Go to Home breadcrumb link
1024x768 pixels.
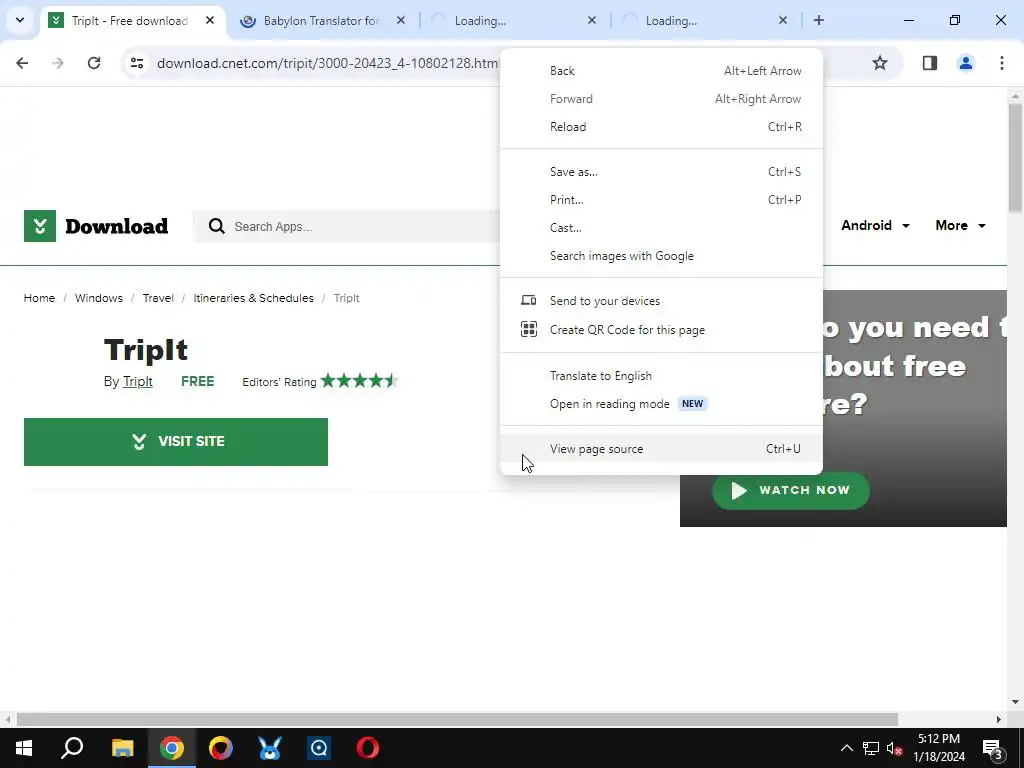tap(39, 298)
